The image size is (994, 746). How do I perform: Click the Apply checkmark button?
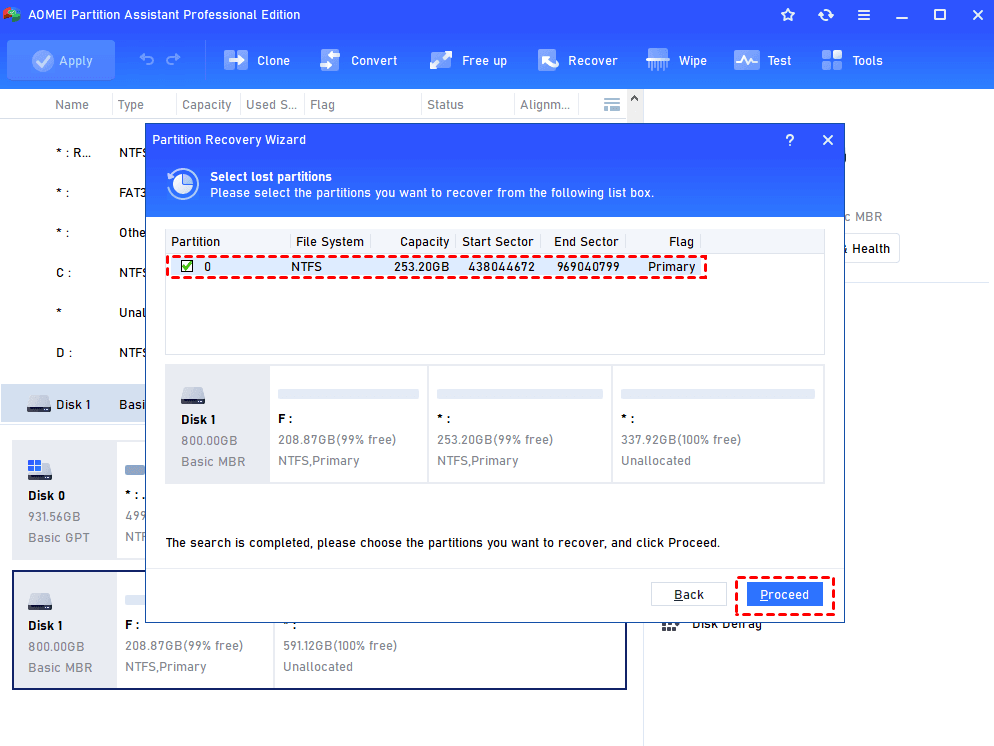pyautogui.click(x=61, y=61)
